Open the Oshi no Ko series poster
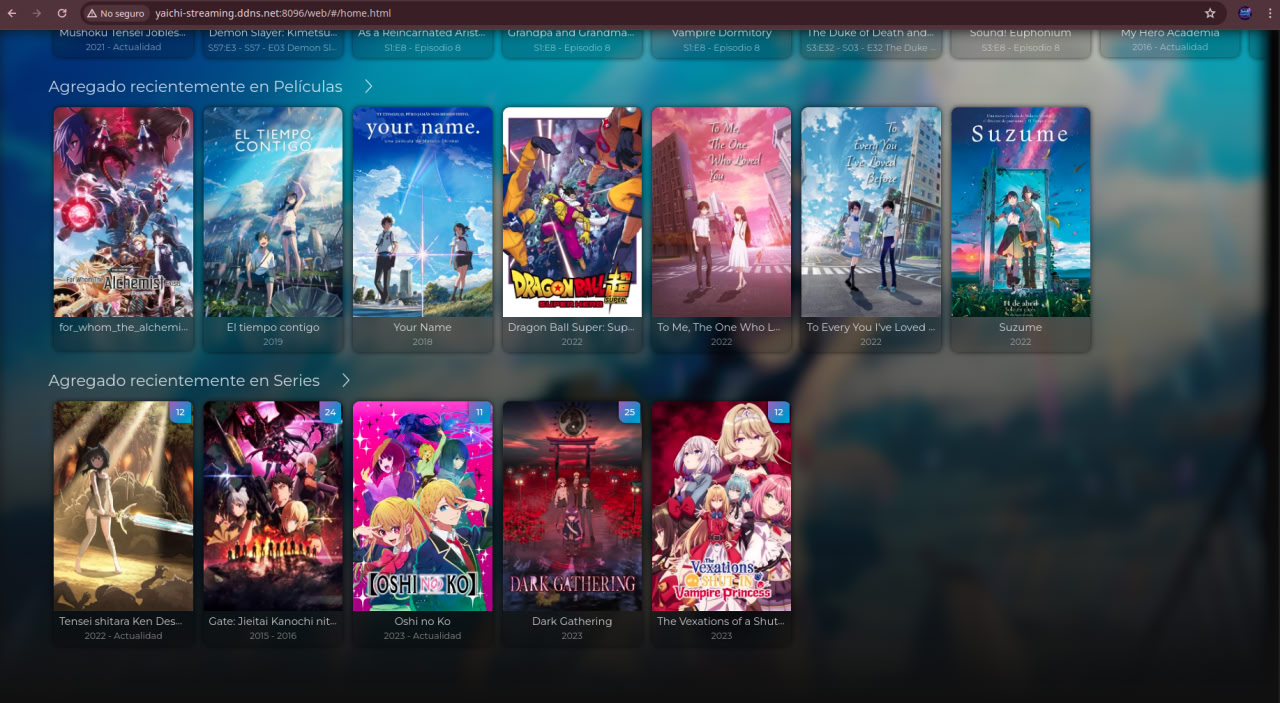Screen dimensions: 1280x703 [x=422, y=506]
